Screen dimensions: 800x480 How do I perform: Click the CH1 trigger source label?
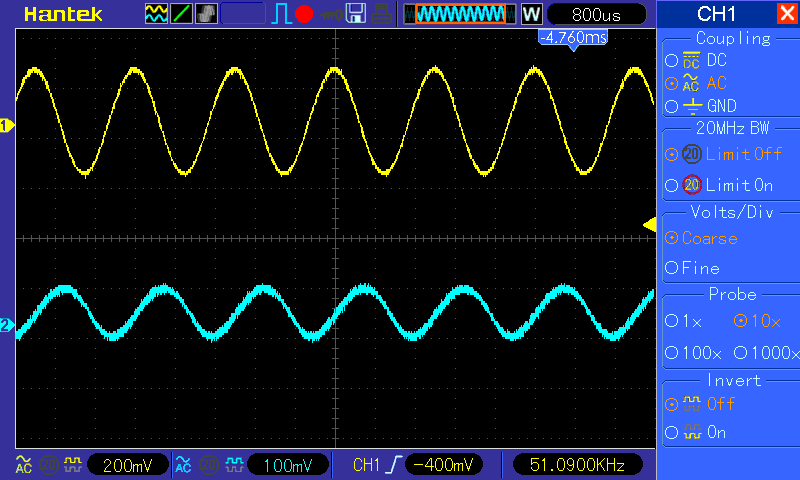coord(366,465)
